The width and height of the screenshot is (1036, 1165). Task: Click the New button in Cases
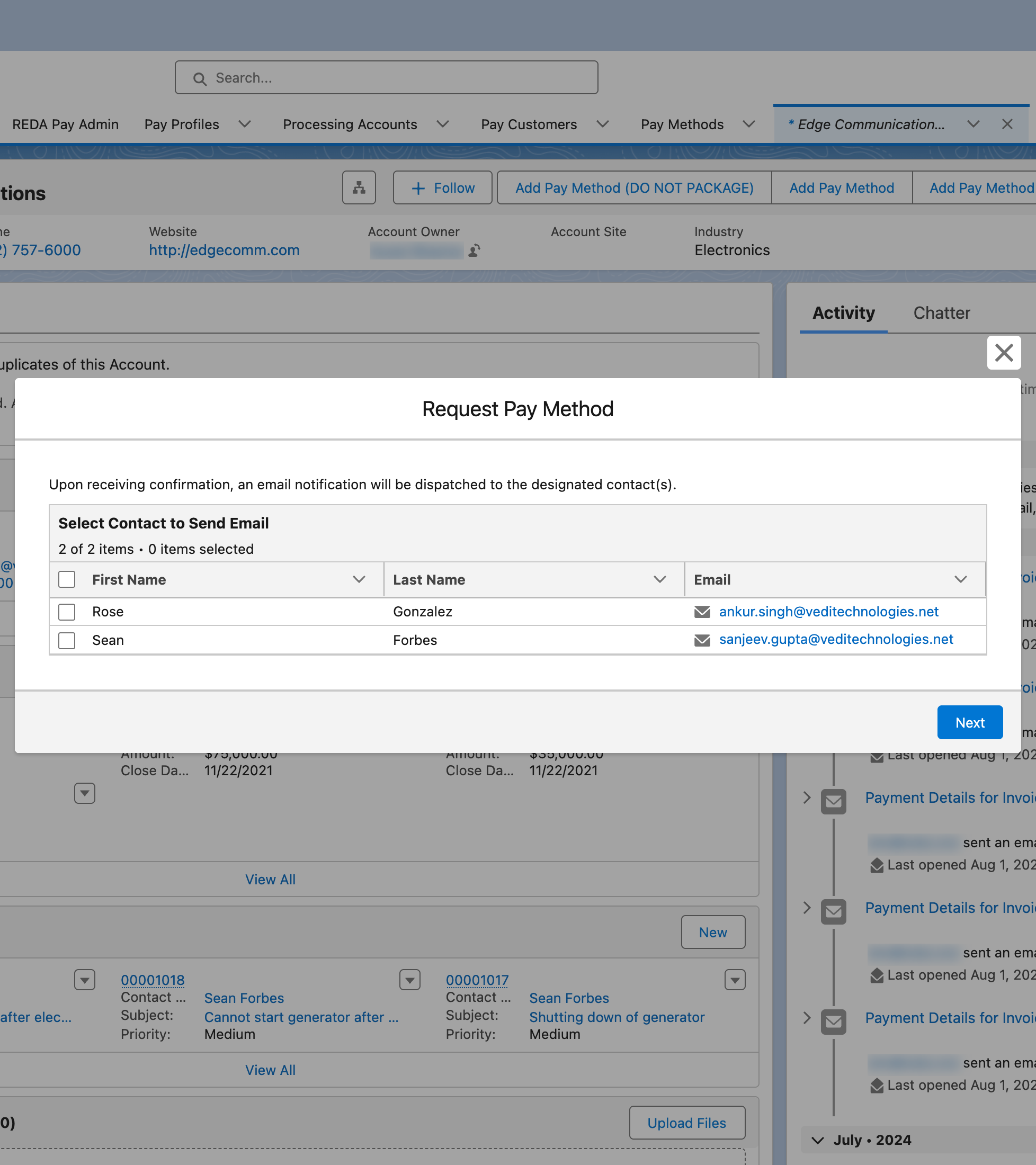pyautogui.click(x=713, y=932)
